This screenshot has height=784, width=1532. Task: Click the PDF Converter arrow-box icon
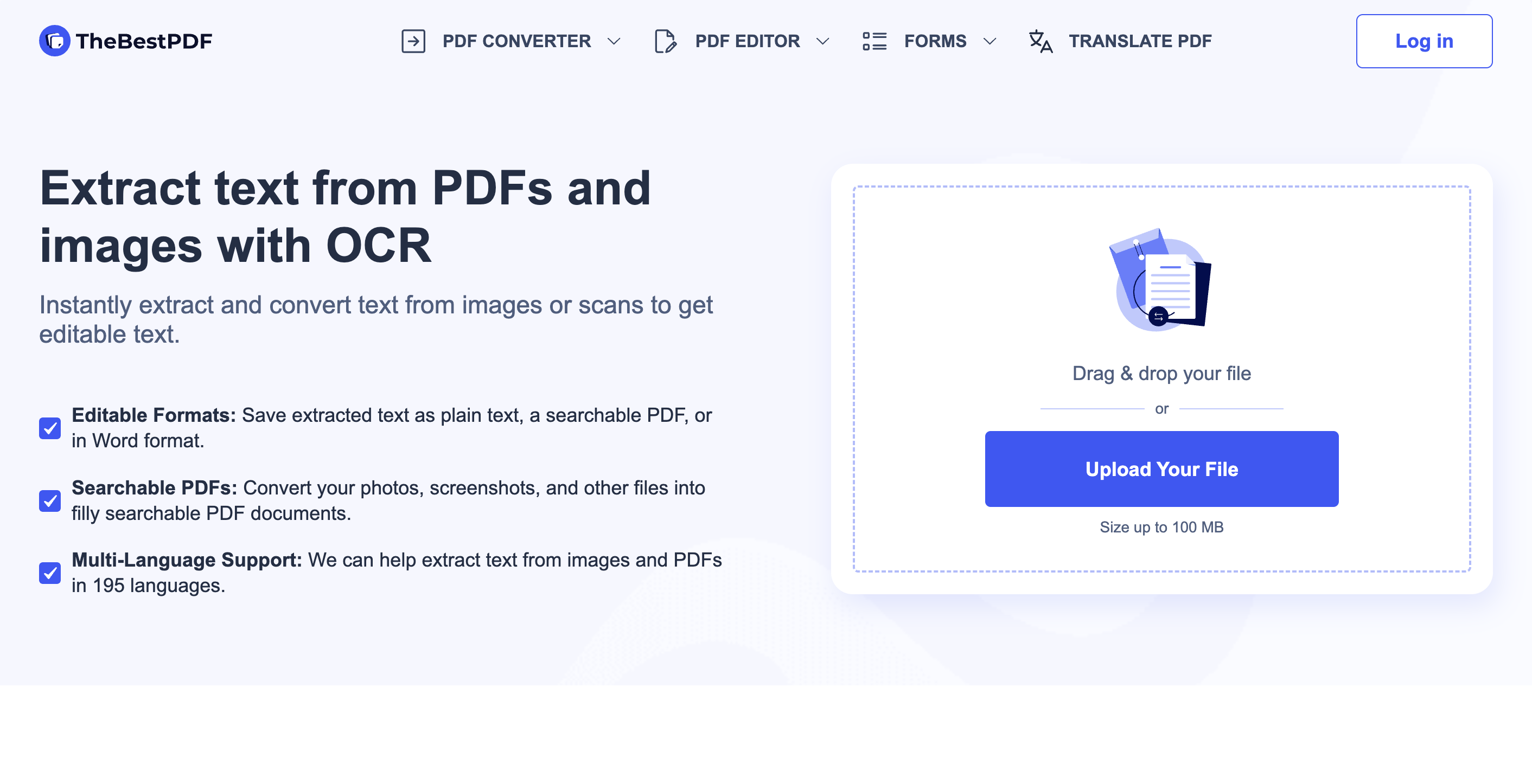pyautogui.click(x=413, y=41)
